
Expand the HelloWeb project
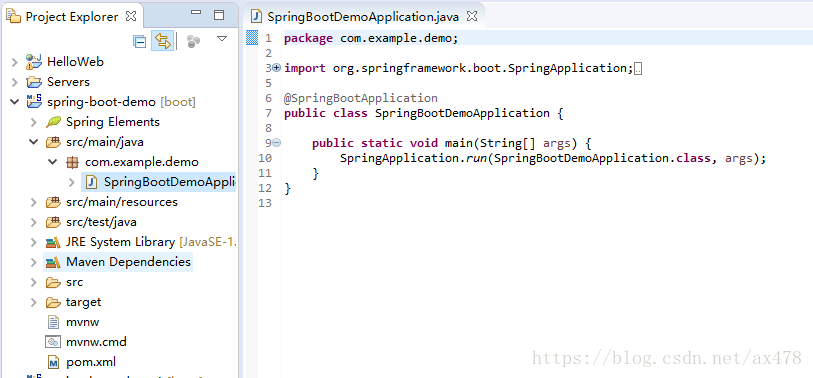click(x=15, y=62)
